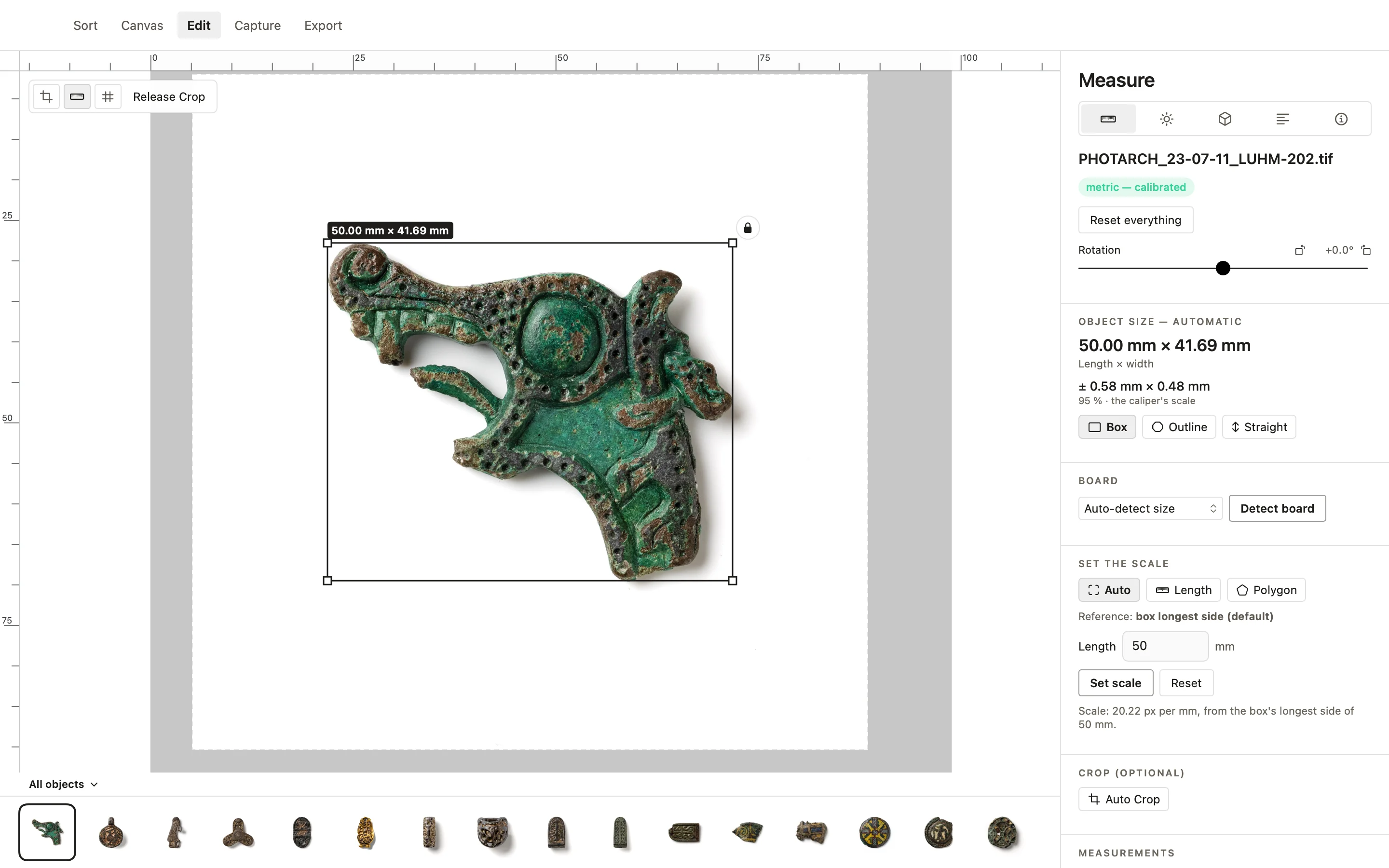Select golden ornate object thumbnail
The image size is (1389, 868).
coord(366,832)
